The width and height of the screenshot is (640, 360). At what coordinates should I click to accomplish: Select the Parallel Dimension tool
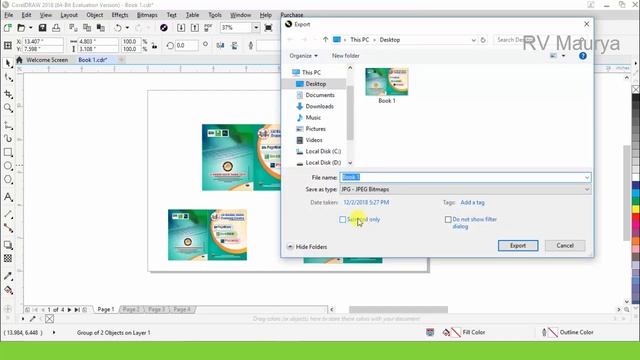(8, 214)
